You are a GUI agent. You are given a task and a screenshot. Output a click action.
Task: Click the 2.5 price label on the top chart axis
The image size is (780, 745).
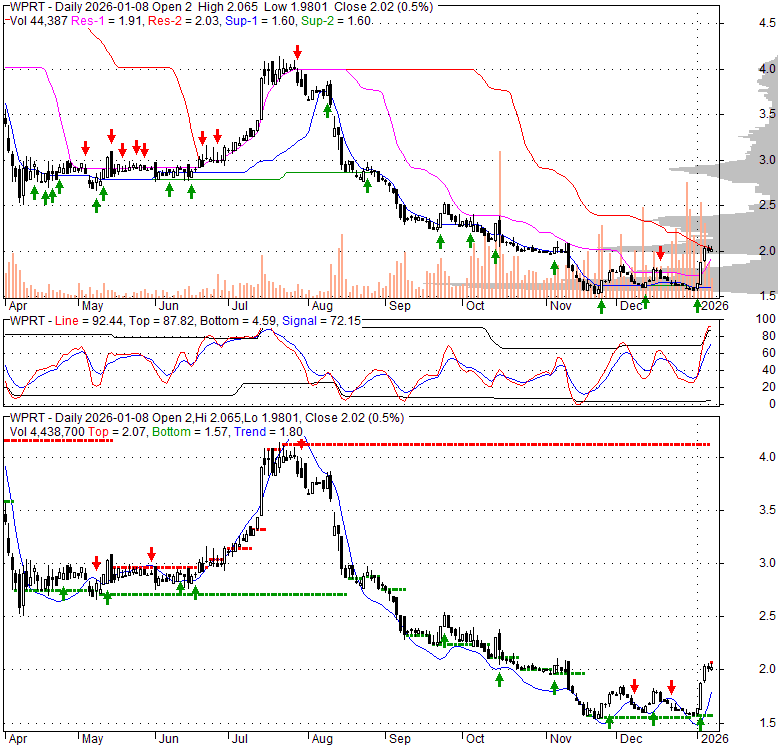pos(767,205)
